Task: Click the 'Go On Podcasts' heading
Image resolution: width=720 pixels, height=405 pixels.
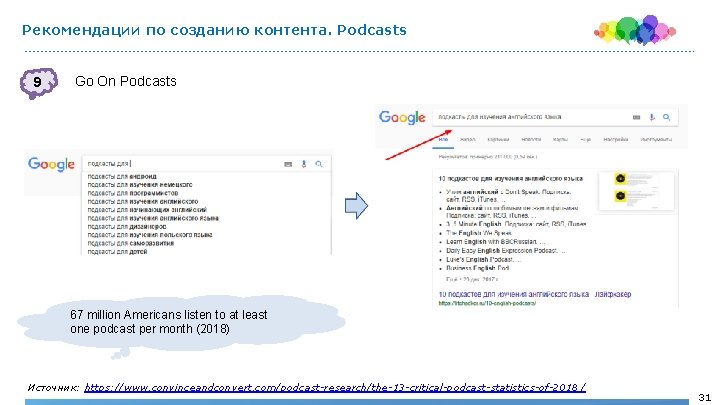Action: pyautogui.click(x=126, y=81)
